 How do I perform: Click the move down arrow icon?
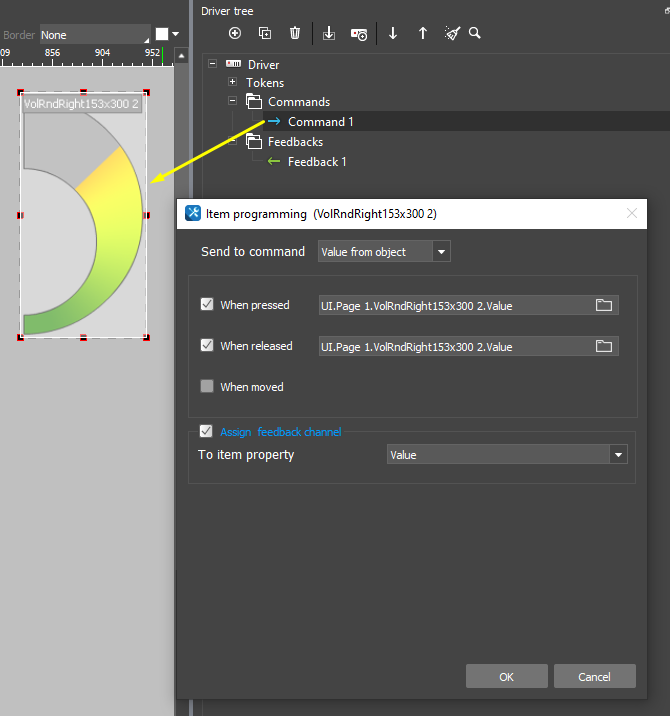click(393, 33)
